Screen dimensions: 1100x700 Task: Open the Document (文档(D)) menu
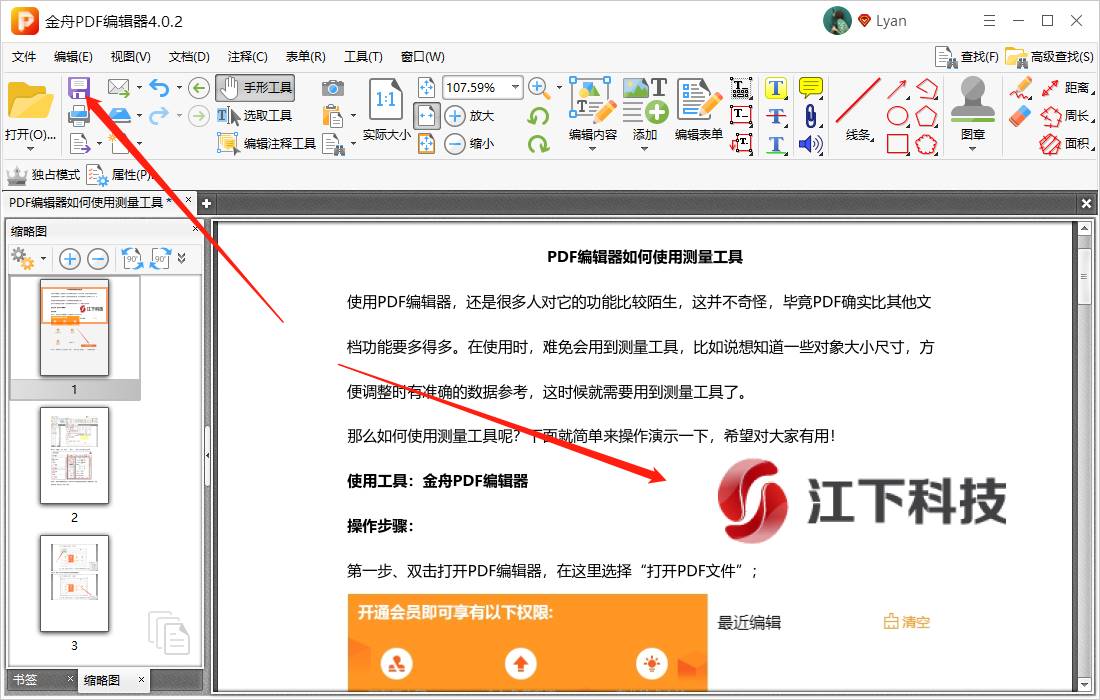(189, 57)
